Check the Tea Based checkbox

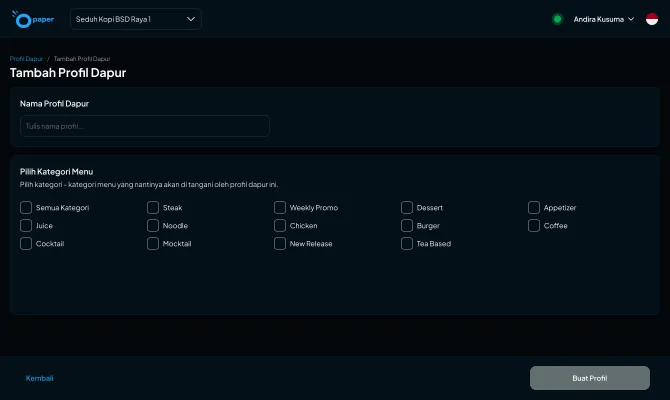[x=407, y=244]
